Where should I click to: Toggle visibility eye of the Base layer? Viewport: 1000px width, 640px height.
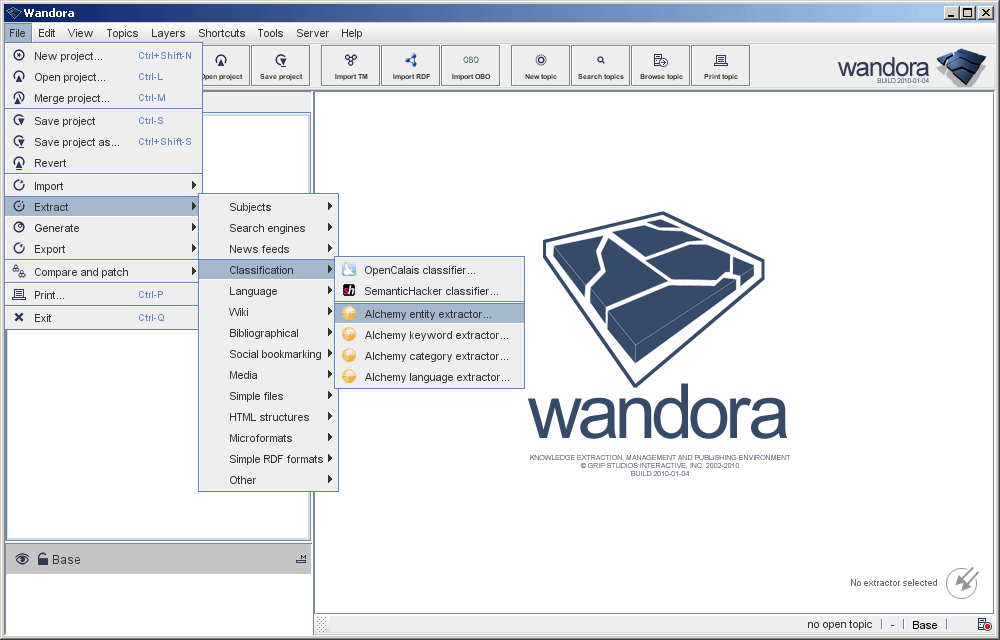pos(22,559)
